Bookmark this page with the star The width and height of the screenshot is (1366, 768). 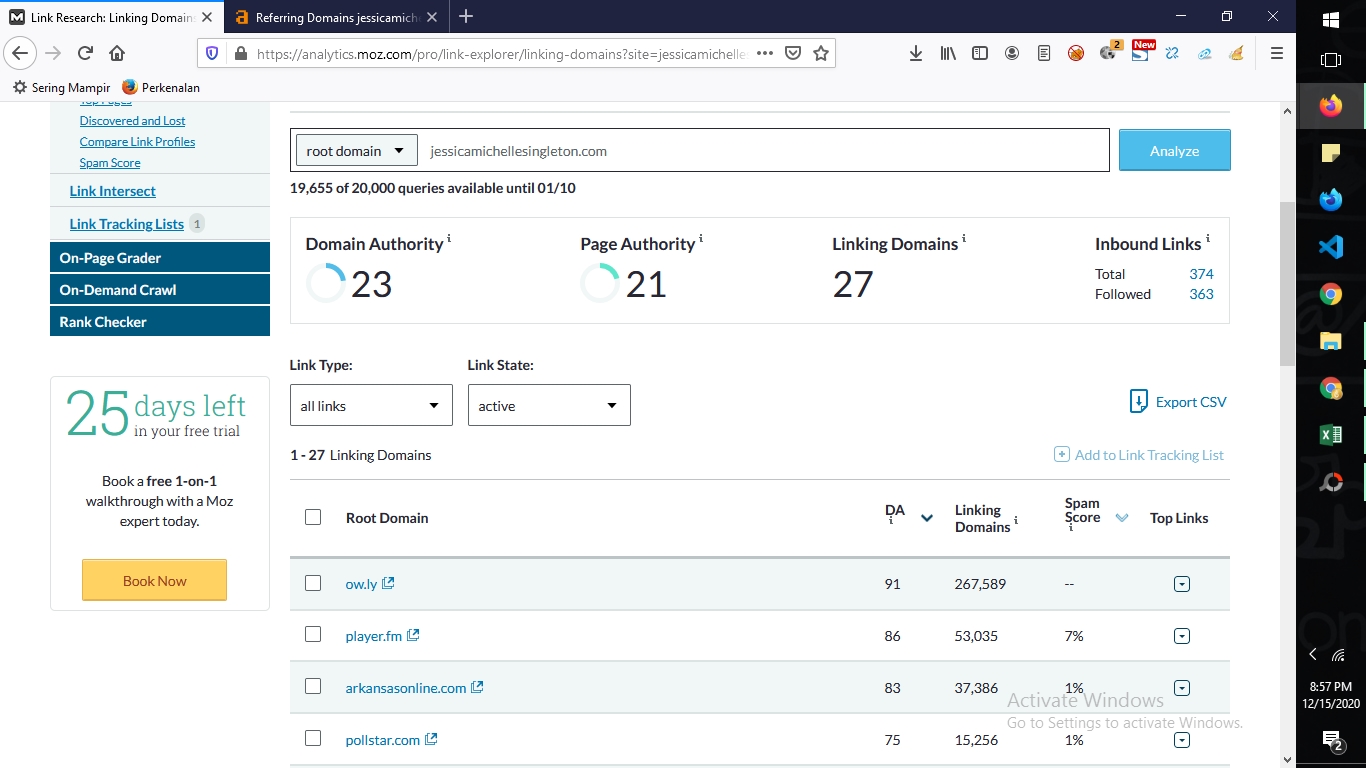tap(821, 53)
